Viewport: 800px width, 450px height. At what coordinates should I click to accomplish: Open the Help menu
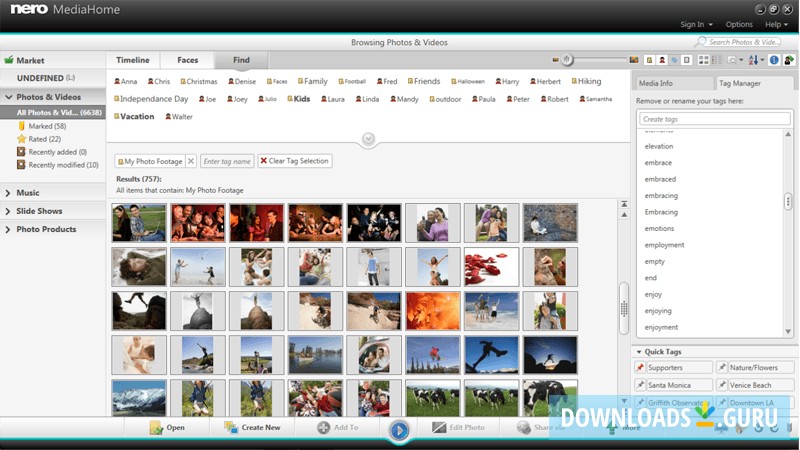776,24
